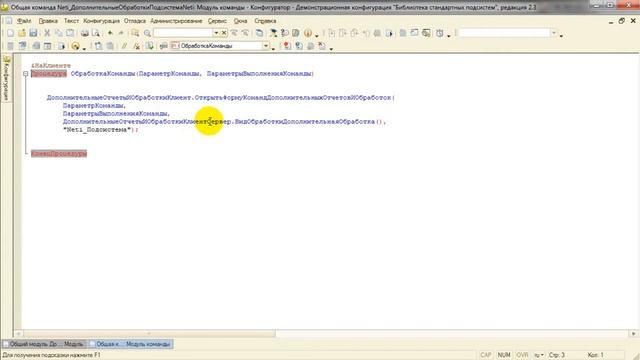Viewport: 640px width, 360px height.
Task: Paste from clipboard toolbar icon
Action: pos(70,33)
